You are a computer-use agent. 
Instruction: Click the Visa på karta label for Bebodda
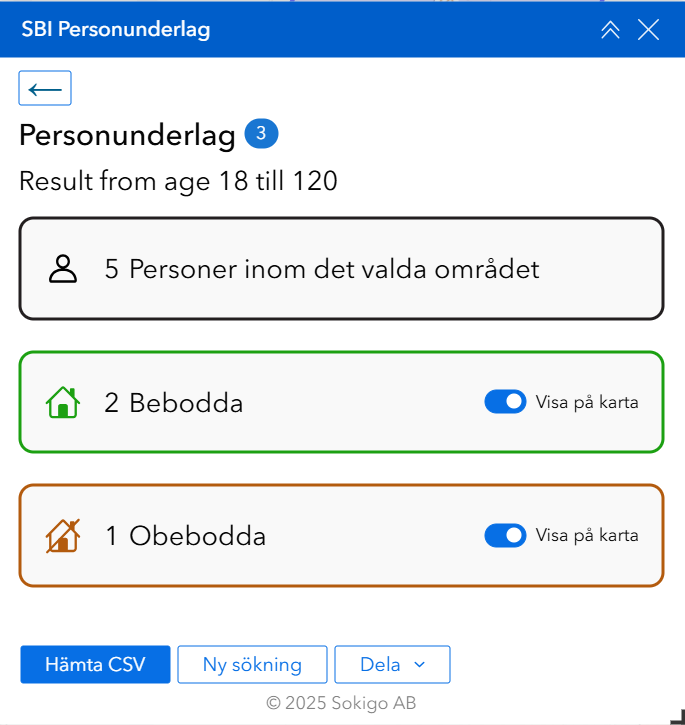[x=587, y=402]
